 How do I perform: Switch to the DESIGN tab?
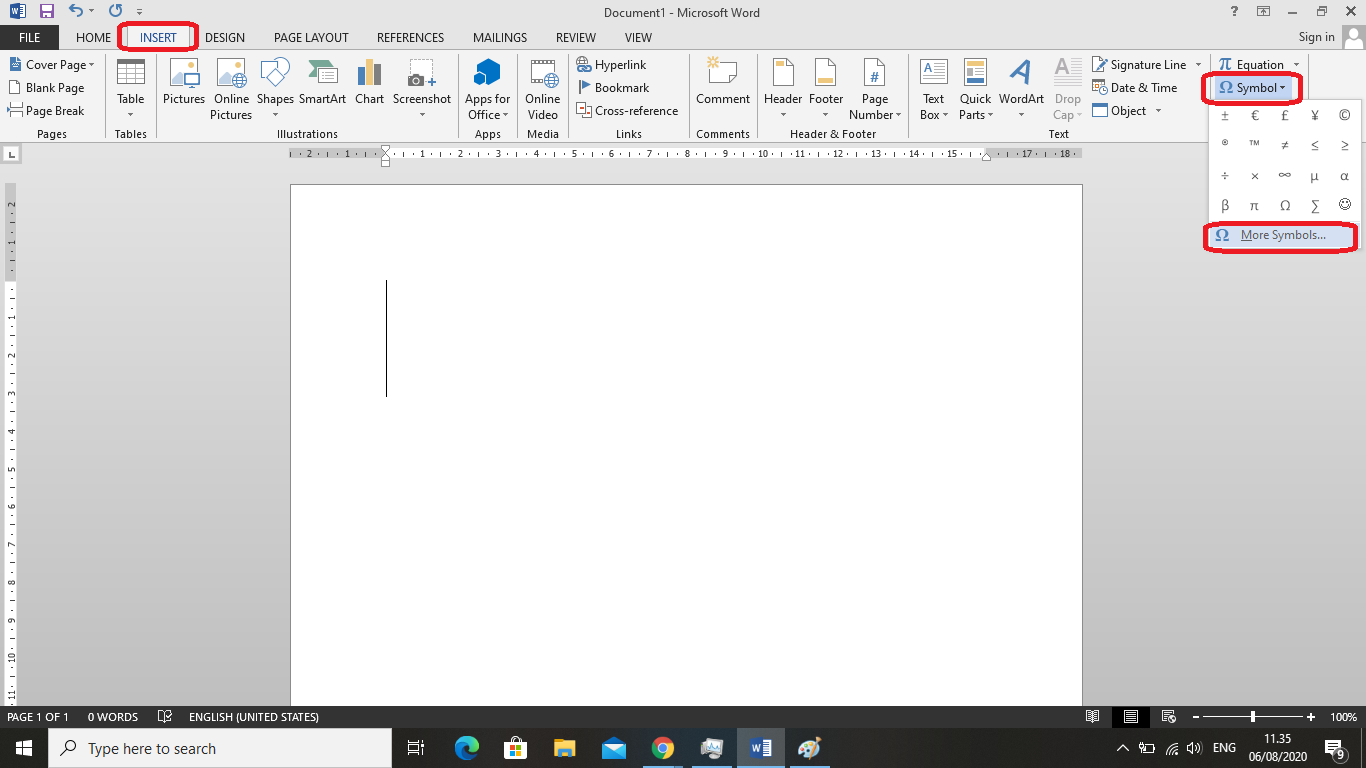click(225, 37)
